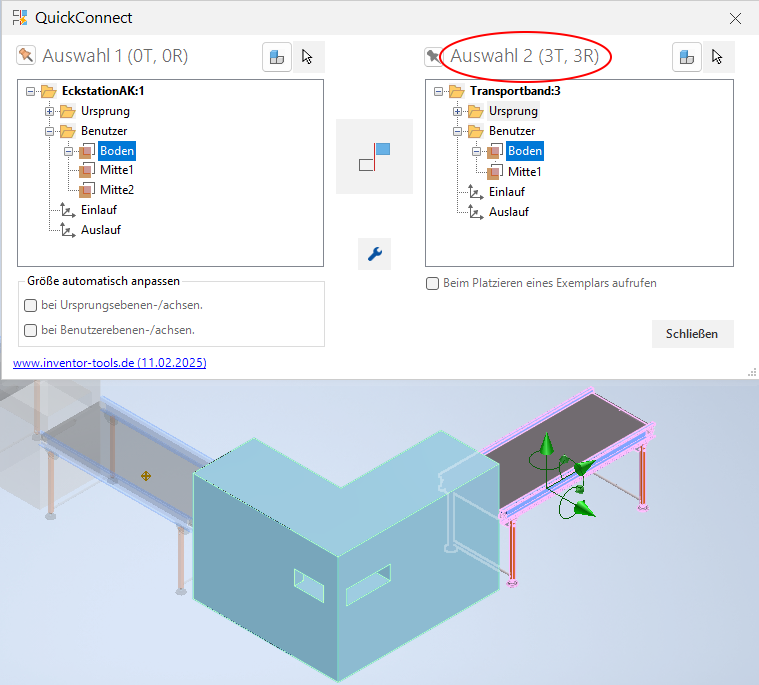Click the cursor pick button for Auswahl 2
Image resolution: width=759 pixels, height=685 pixels.
pos(717,57)
